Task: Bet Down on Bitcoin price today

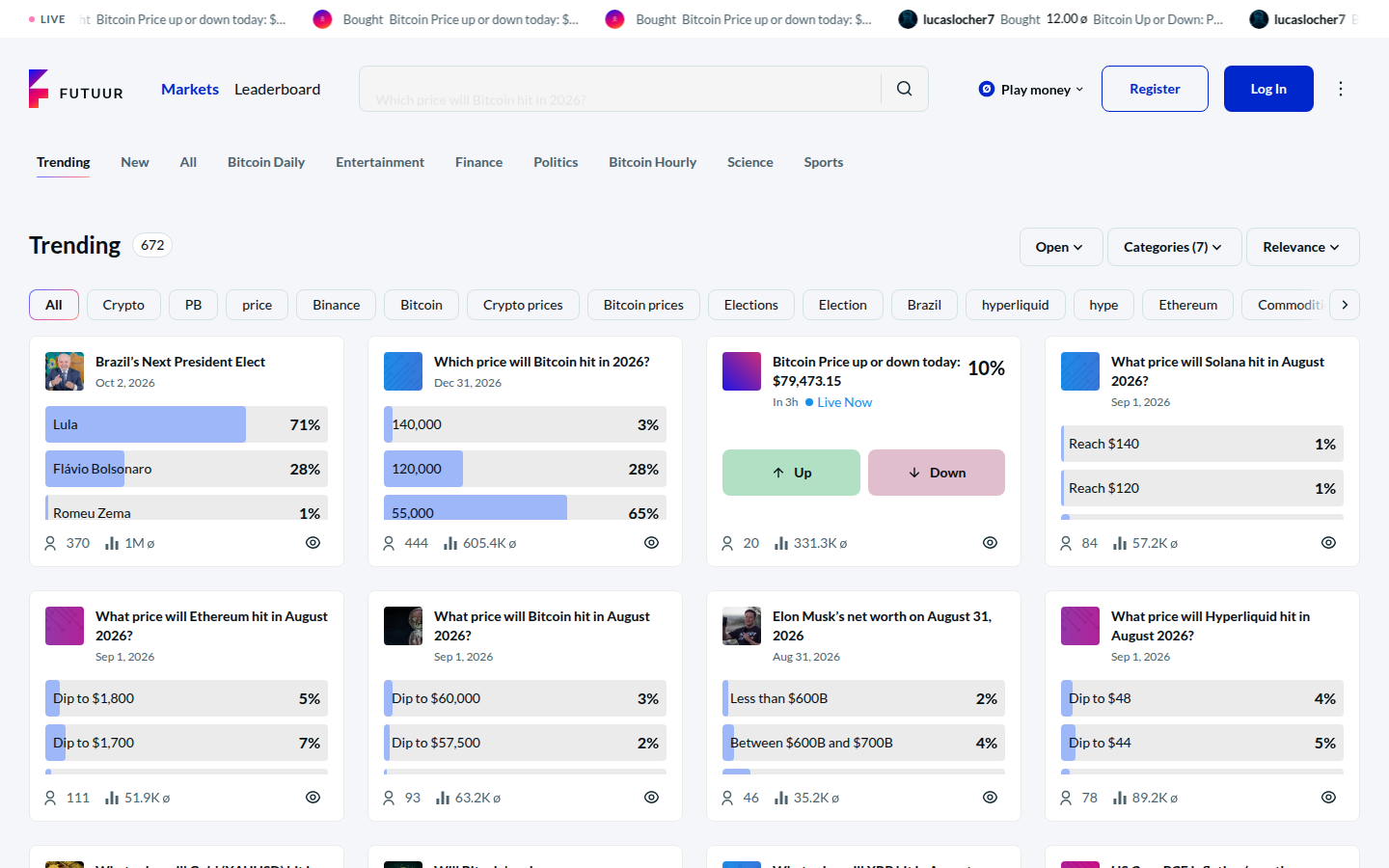Action: click(x=937, y=473)
